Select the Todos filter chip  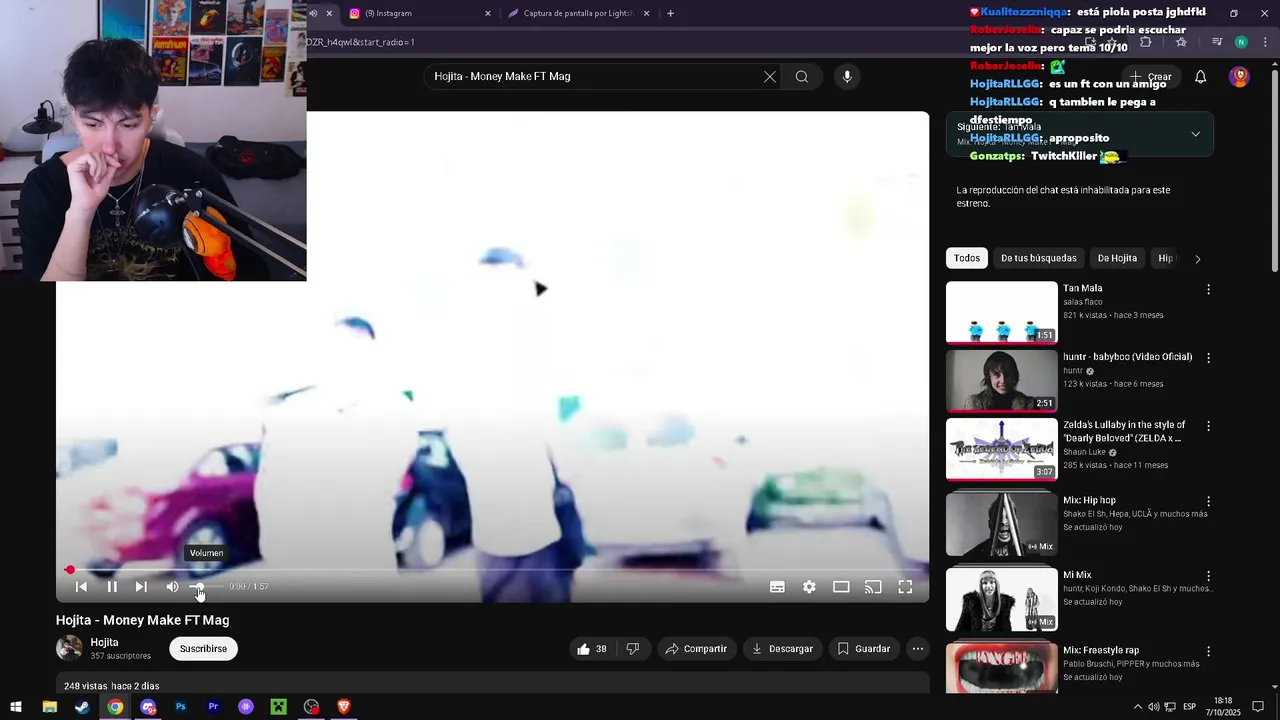967,258
